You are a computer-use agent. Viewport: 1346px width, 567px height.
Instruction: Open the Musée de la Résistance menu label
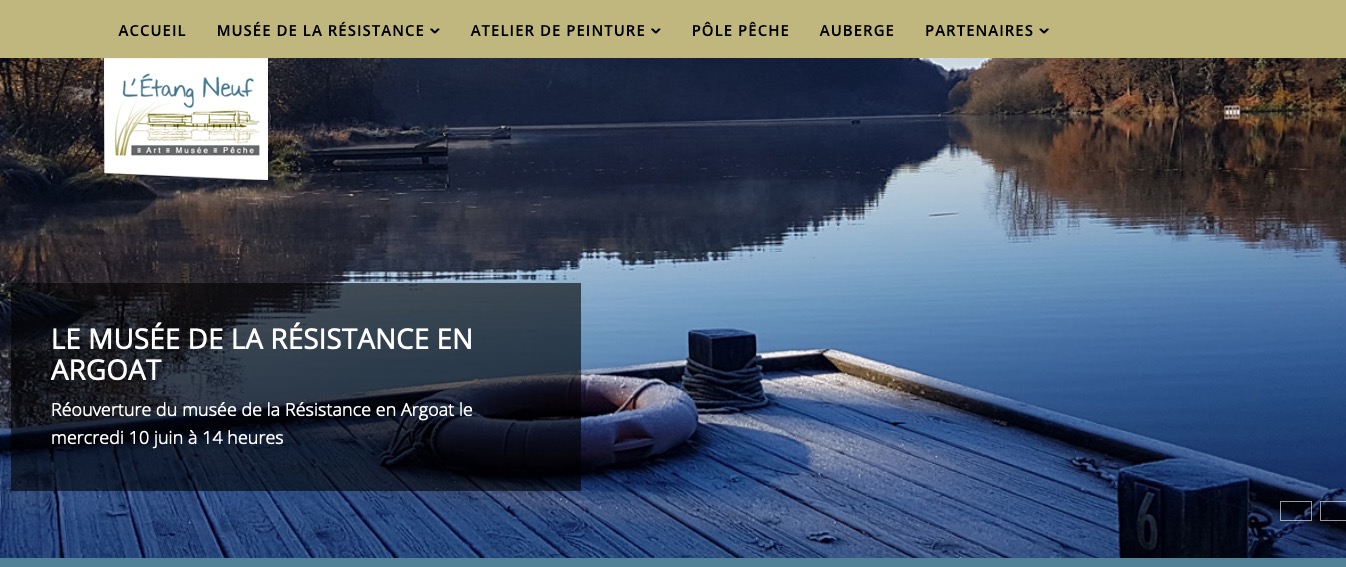(320, 30)
